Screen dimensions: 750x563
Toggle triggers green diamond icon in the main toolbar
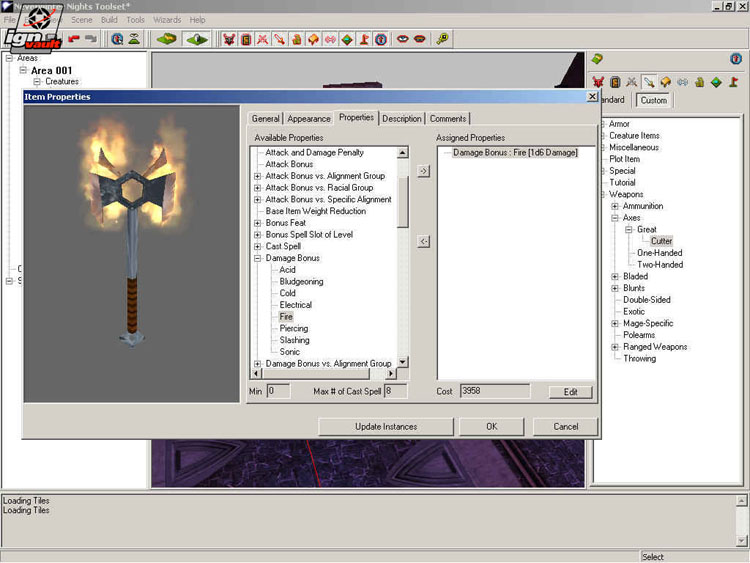coord(347,39)
